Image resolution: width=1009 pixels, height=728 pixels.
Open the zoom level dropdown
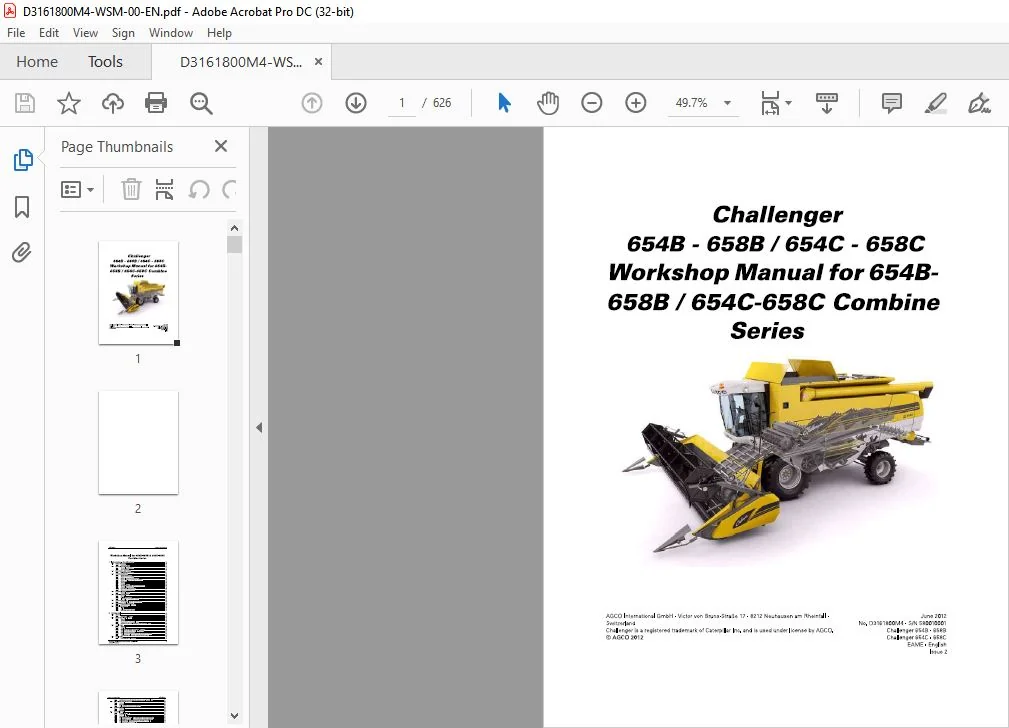pyautogui.click(x=727, y=103)
